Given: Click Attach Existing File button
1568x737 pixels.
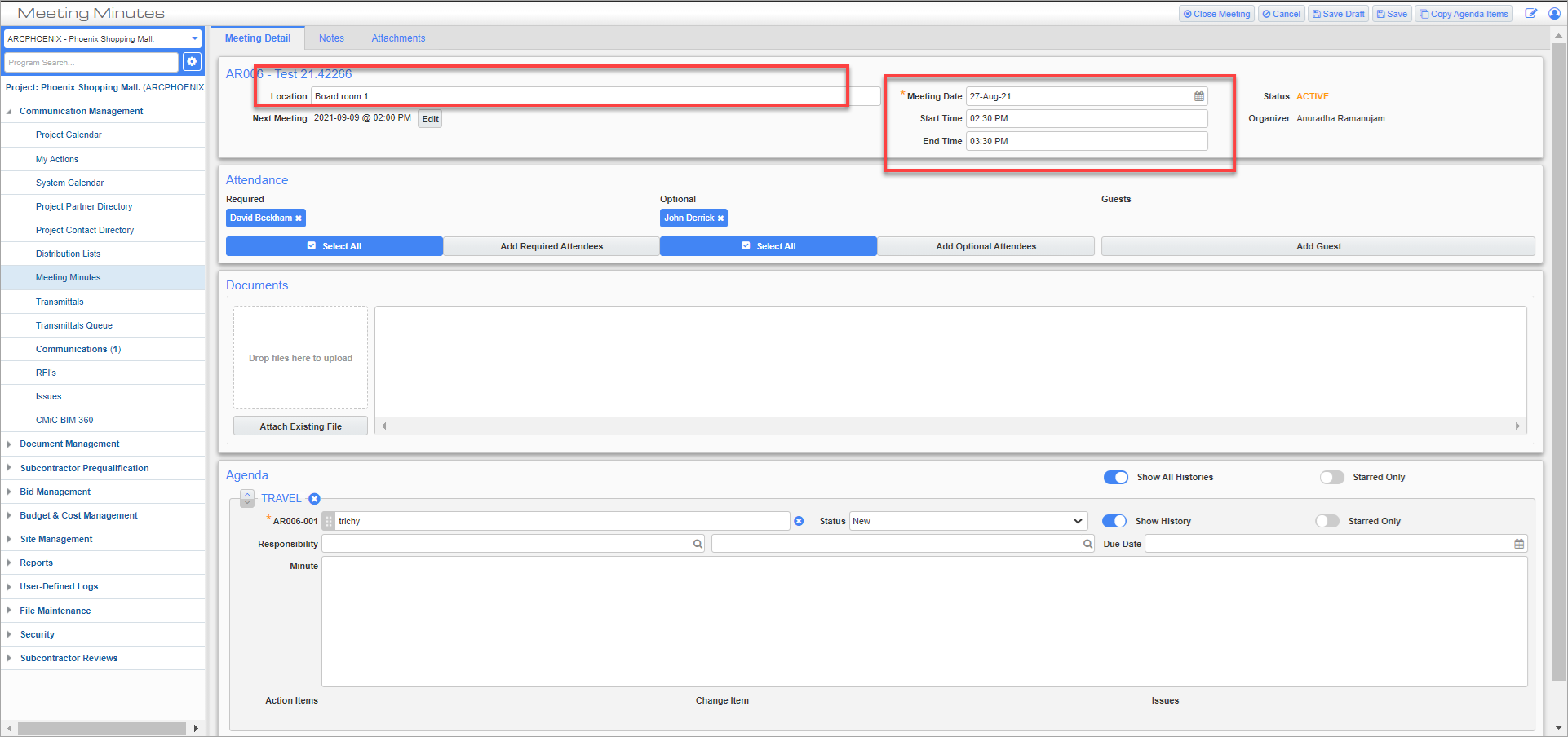Looking at the screenshot, I should tap(301, 426).
